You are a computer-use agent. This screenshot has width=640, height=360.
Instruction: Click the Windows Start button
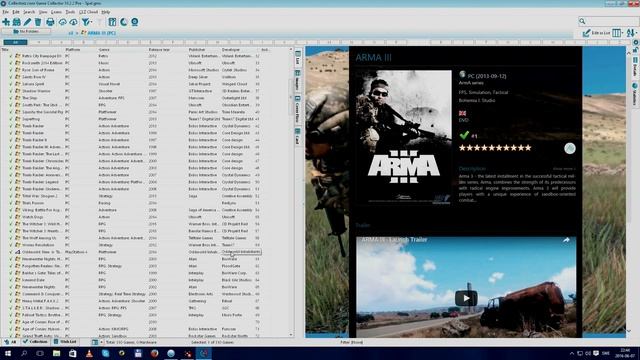tap(7, 353)
